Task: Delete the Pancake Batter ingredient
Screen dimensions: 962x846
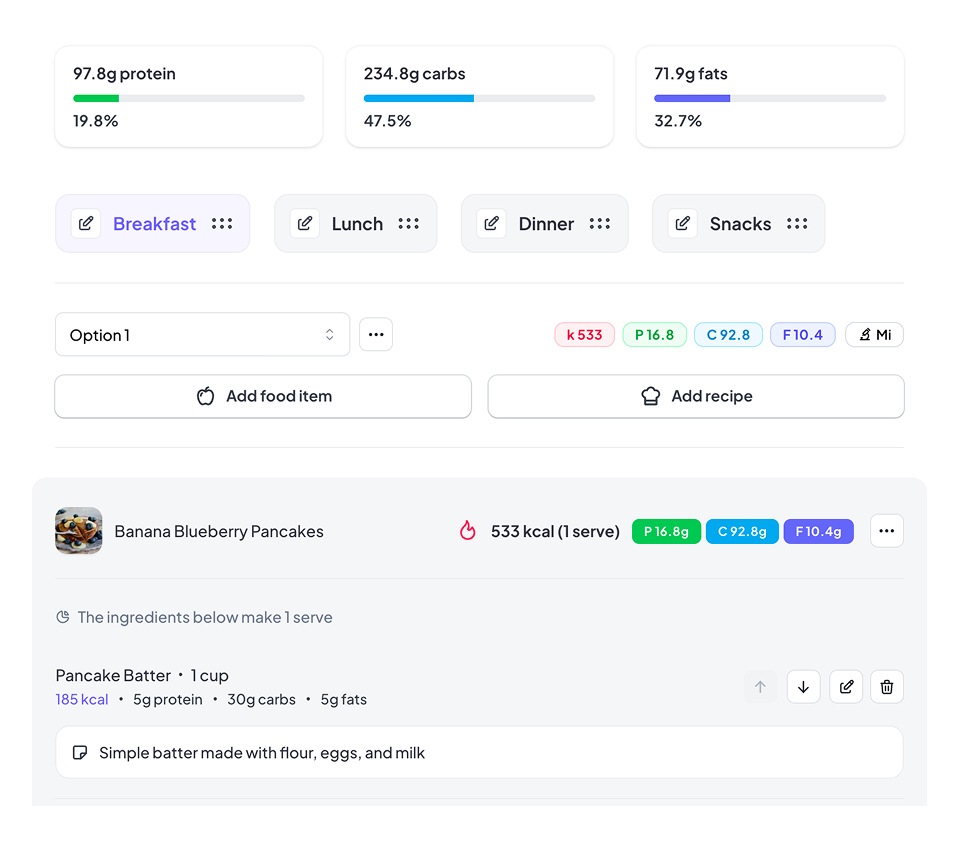Action: [x=887, y=687]
